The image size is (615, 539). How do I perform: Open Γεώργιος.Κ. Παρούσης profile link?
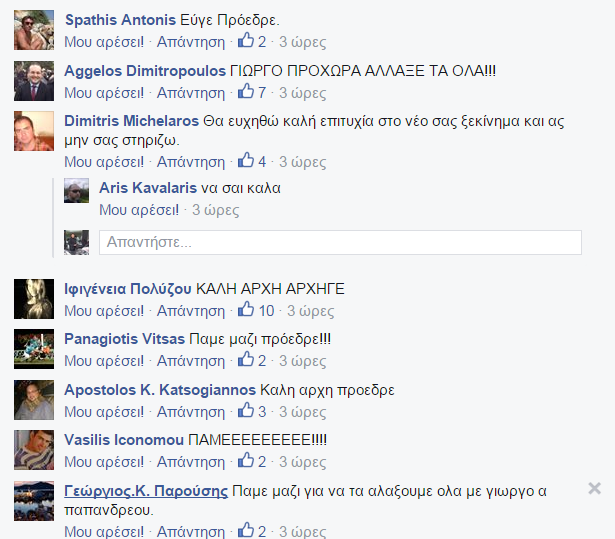(146, 491)
